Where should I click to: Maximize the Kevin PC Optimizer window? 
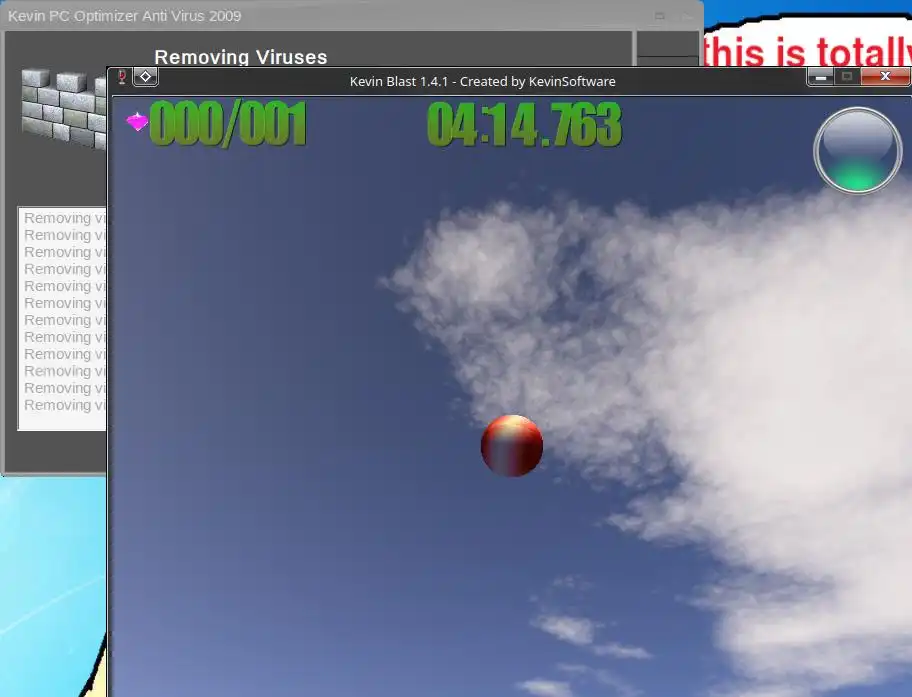(x=660, y=16)
